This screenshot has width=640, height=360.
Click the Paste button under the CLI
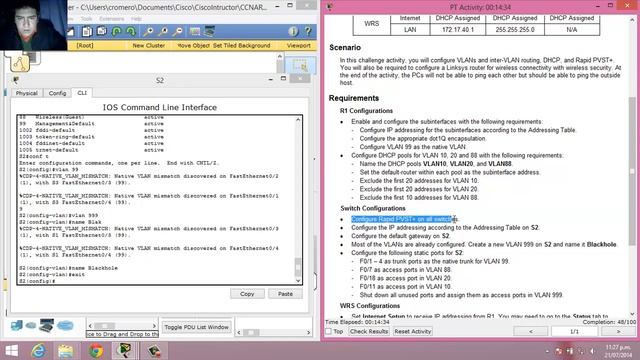(x=285, y=294)
